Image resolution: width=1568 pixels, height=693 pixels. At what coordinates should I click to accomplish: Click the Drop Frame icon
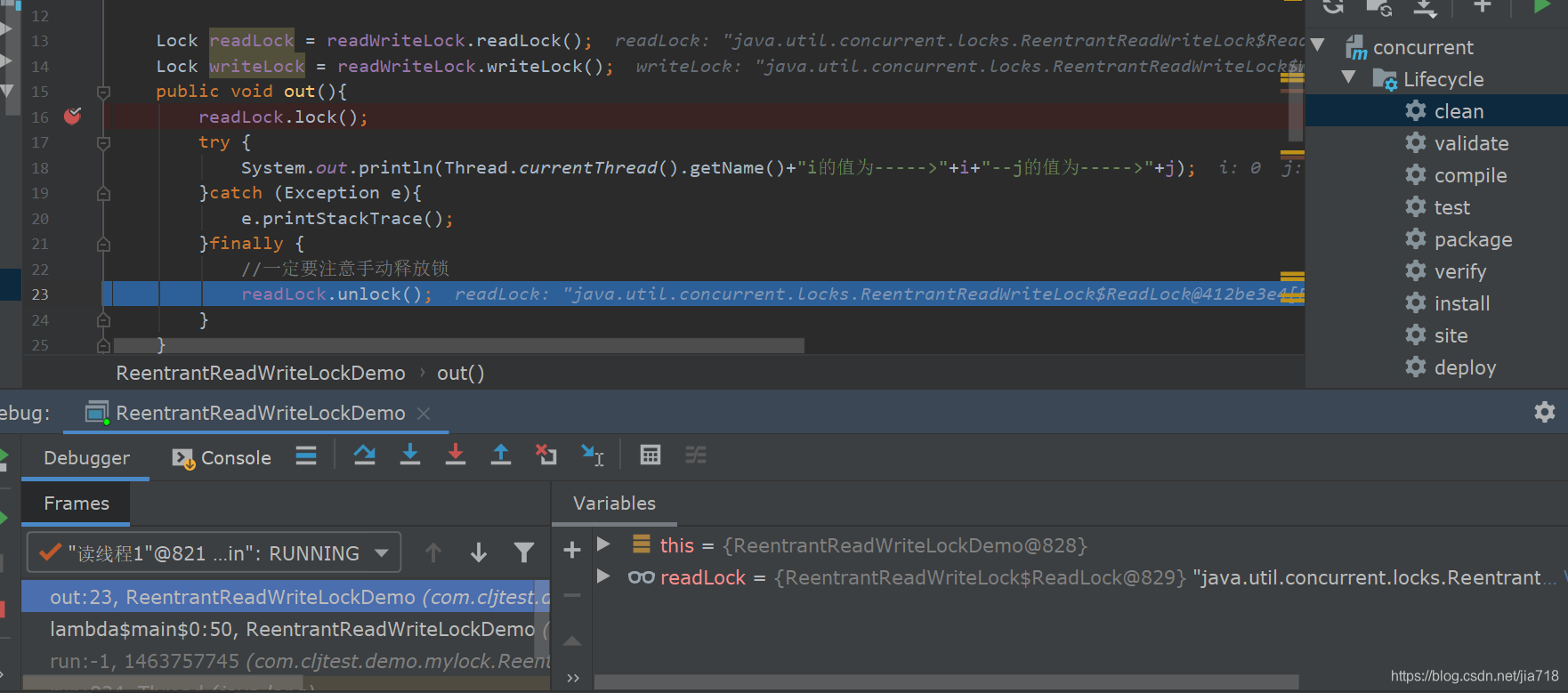546,455
